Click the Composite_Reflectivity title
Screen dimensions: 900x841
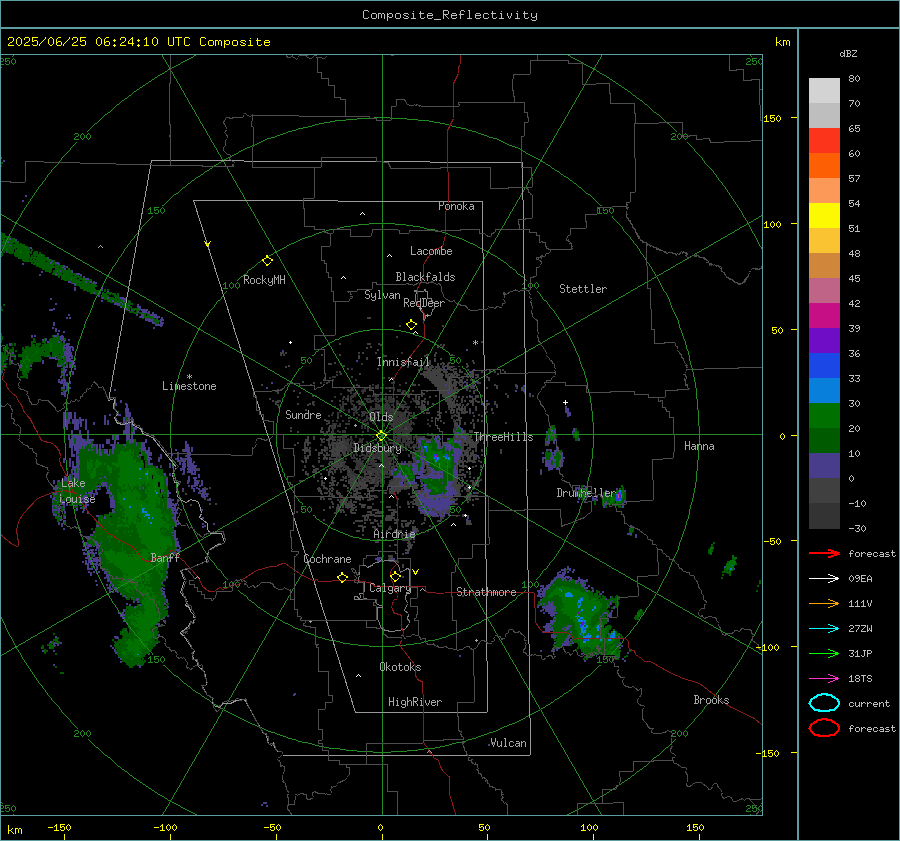[x=450, y=15]
